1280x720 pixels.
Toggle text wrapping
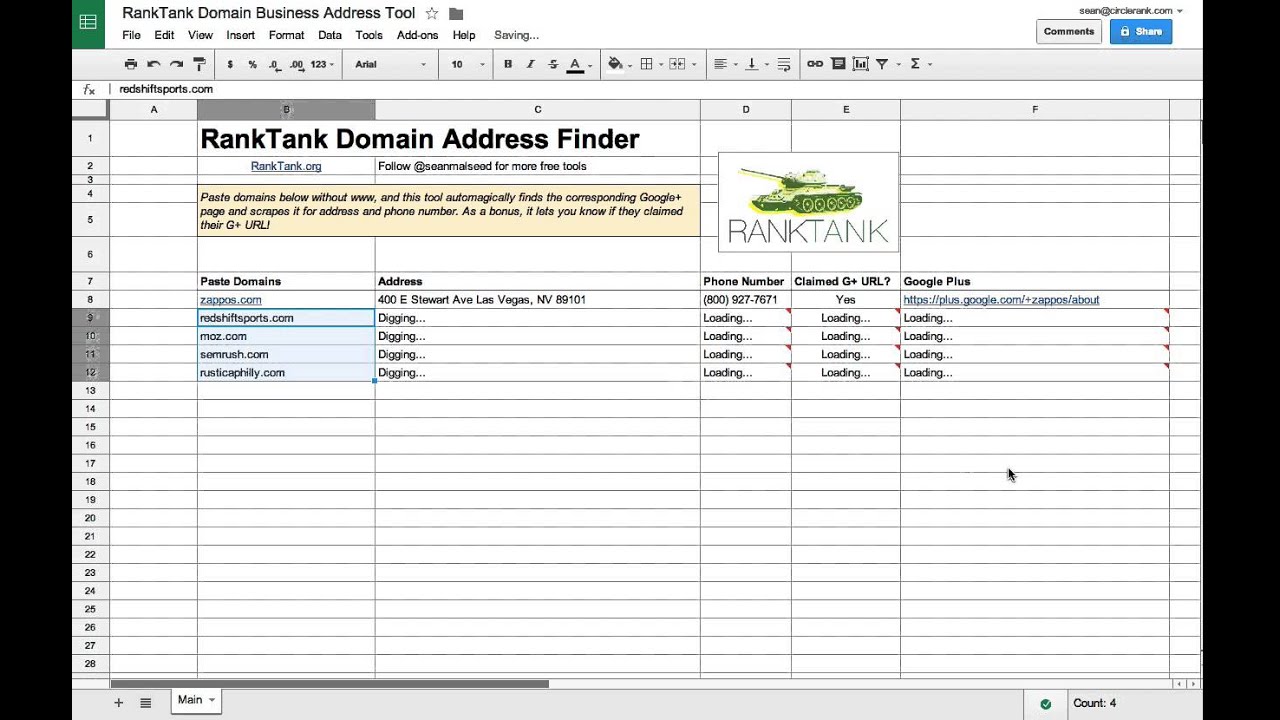click(x=784, y=64)
